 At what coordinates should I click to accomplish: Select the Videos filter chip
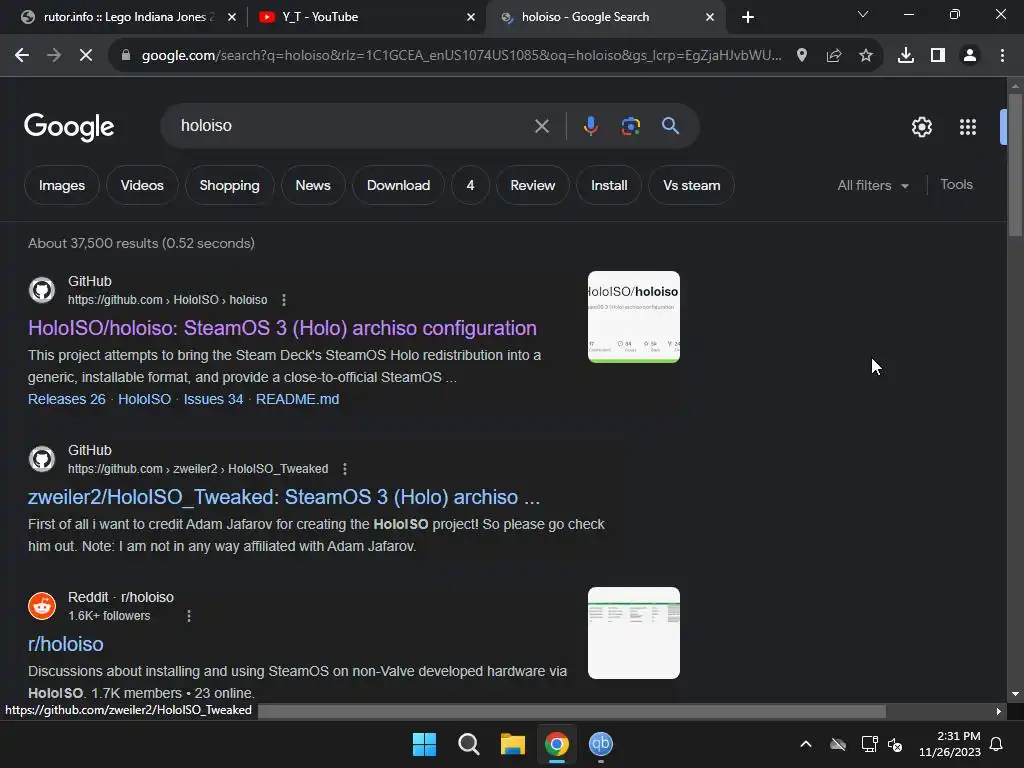tap(142, 185)
